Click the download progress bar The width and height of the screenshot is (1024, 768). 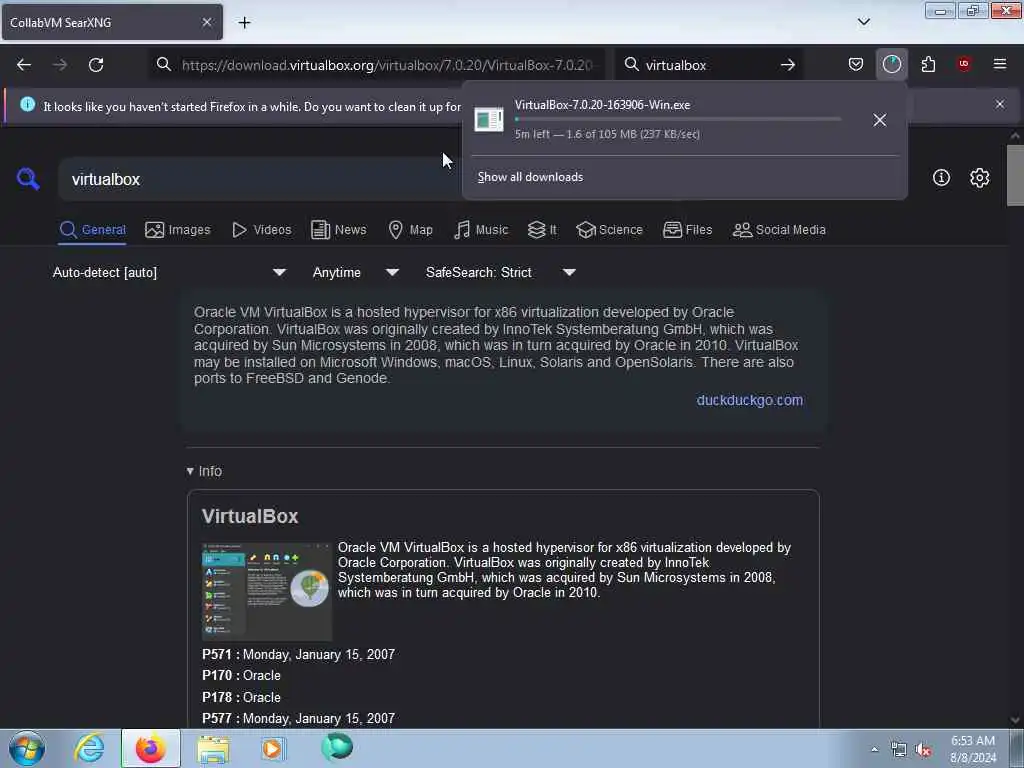[677, 119]
